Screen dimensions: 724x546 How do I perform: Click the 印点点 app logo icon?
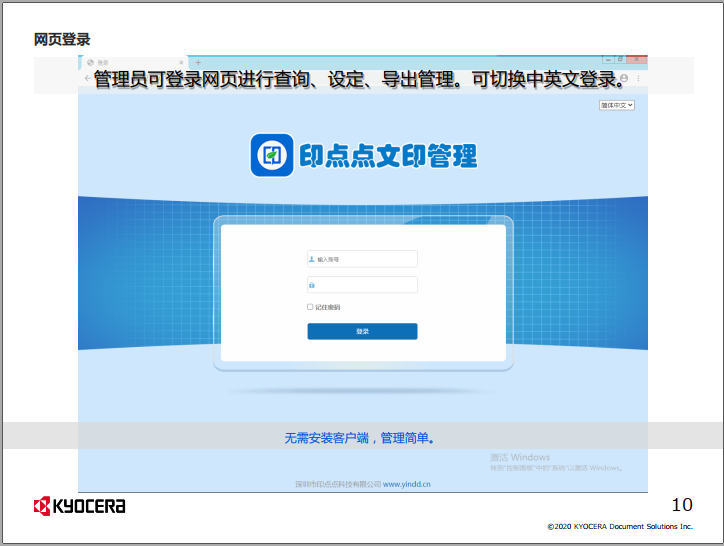tap(271, 155)
